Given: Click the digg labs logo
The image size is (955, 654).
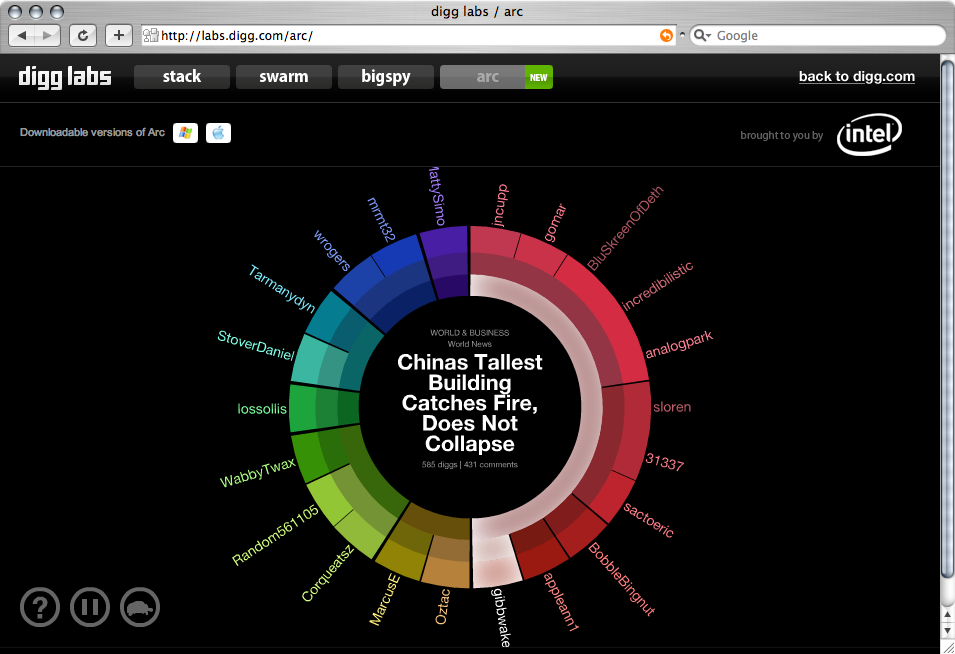Looking at the screenshot, I should tap(64, 76).
